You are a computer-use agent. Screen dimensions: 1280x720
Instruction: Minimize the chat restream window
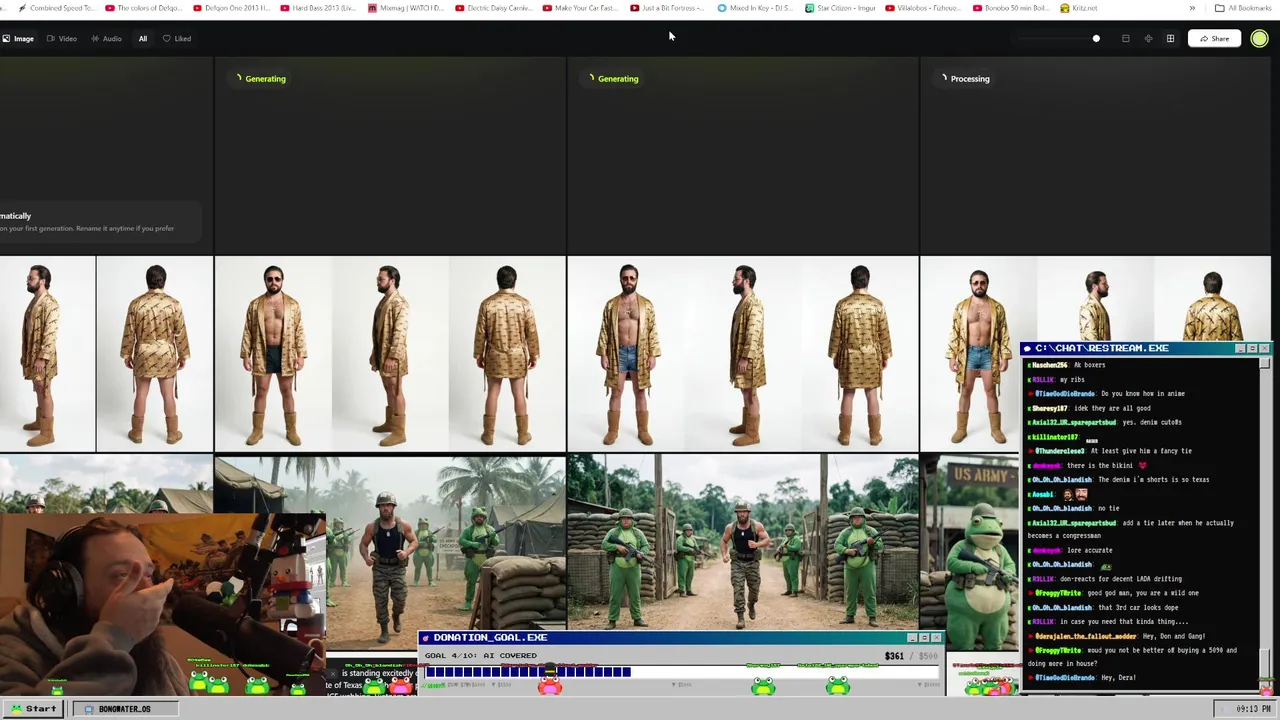point(1240,348)
